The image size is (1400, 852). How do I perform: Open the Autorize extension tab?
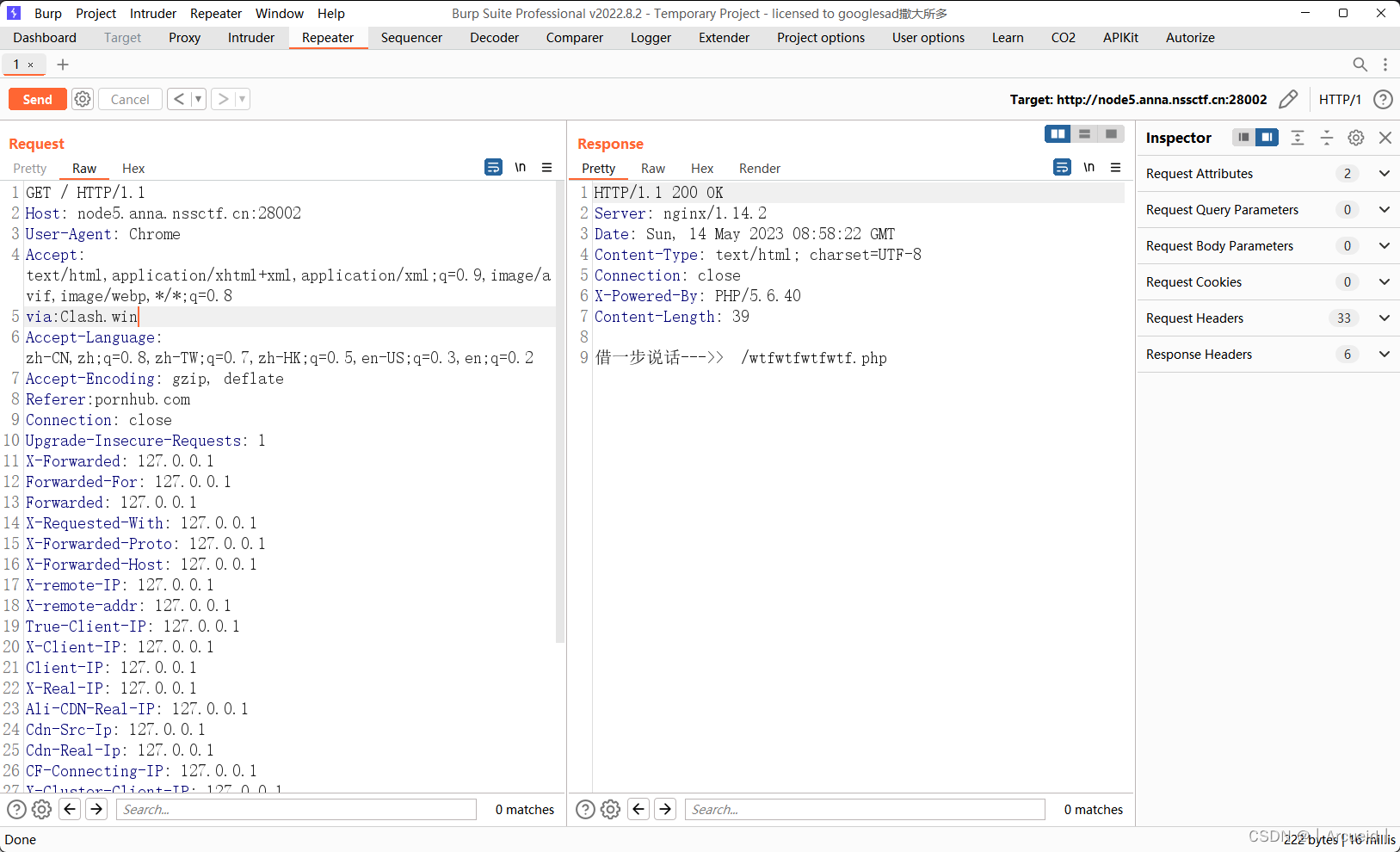pyautogui.click(x=1190, y=38)
